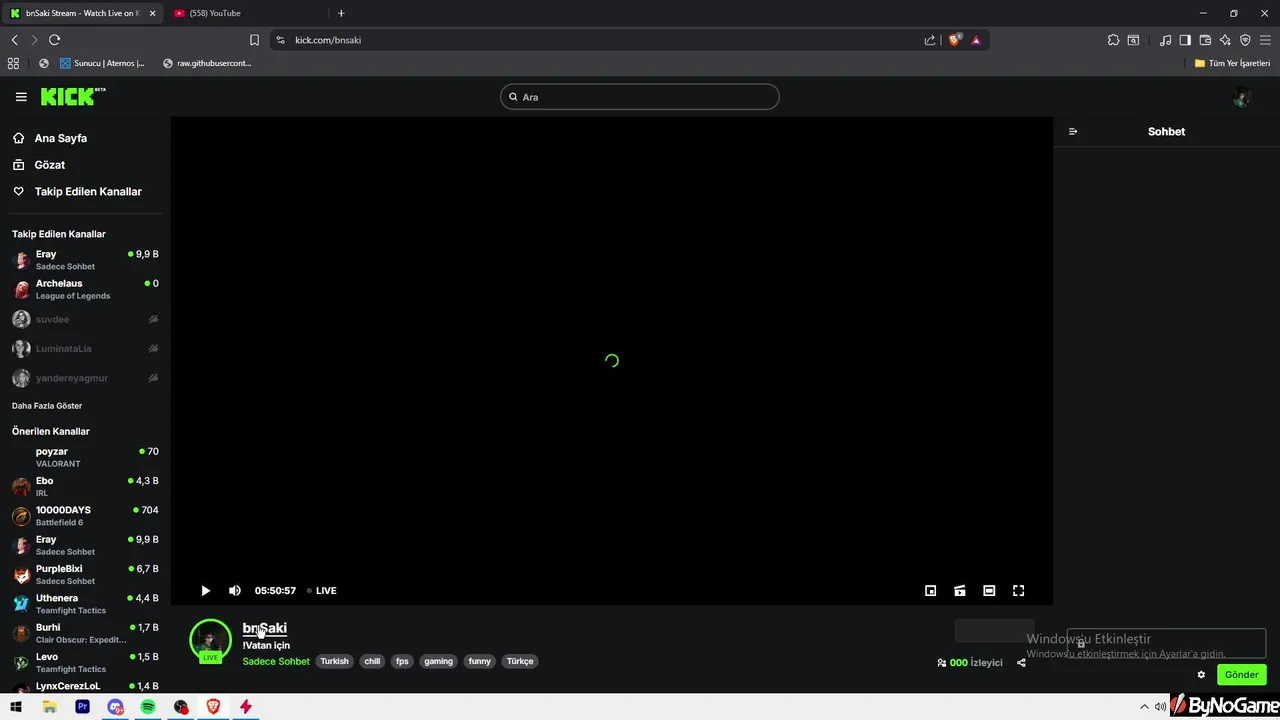This screenshot has width=1280, height=720.
Task: Open offline channel LuminataLia
Action: pos(85,349)
